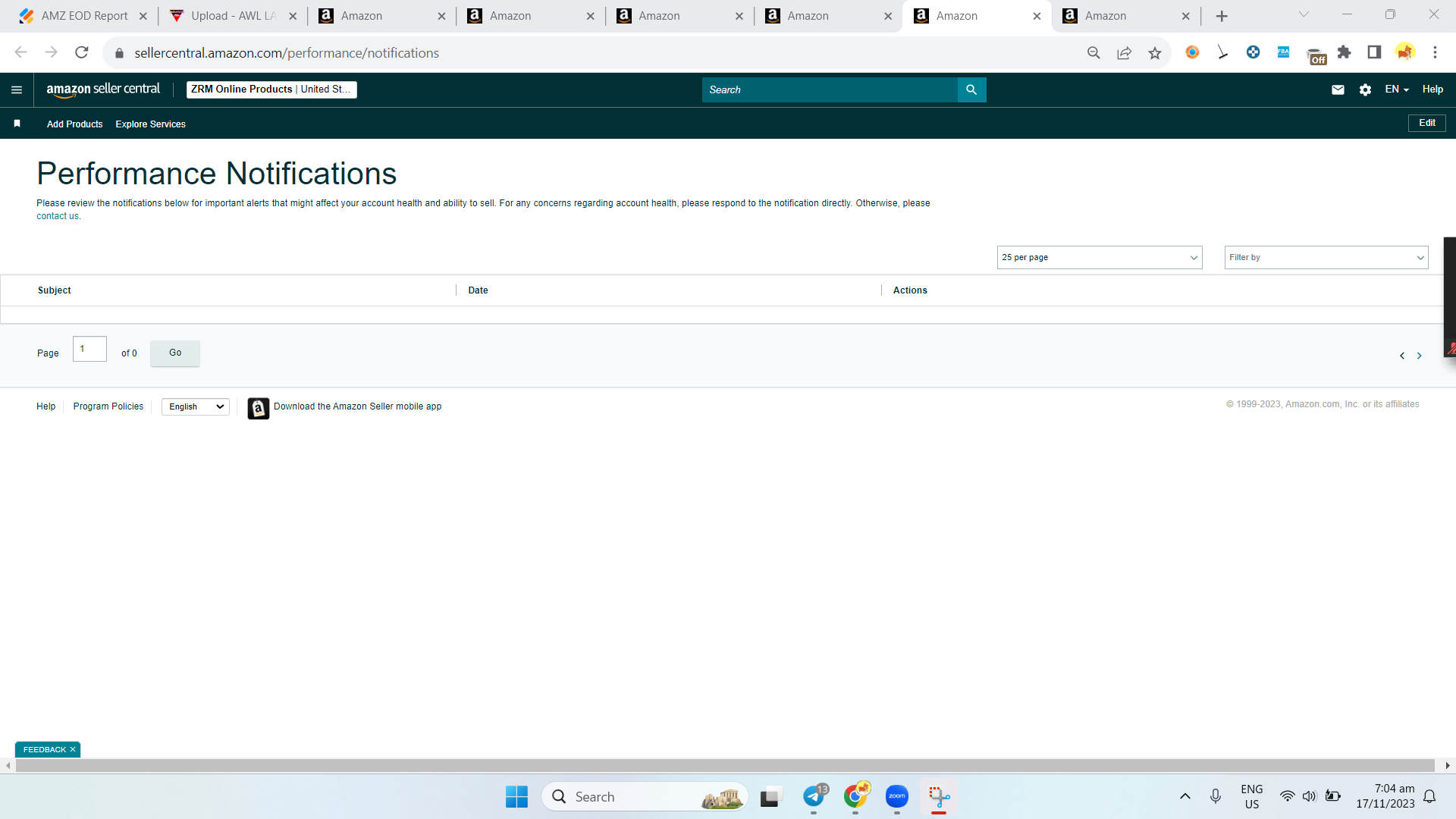Click the FEEDBACK button

(45, 750)
